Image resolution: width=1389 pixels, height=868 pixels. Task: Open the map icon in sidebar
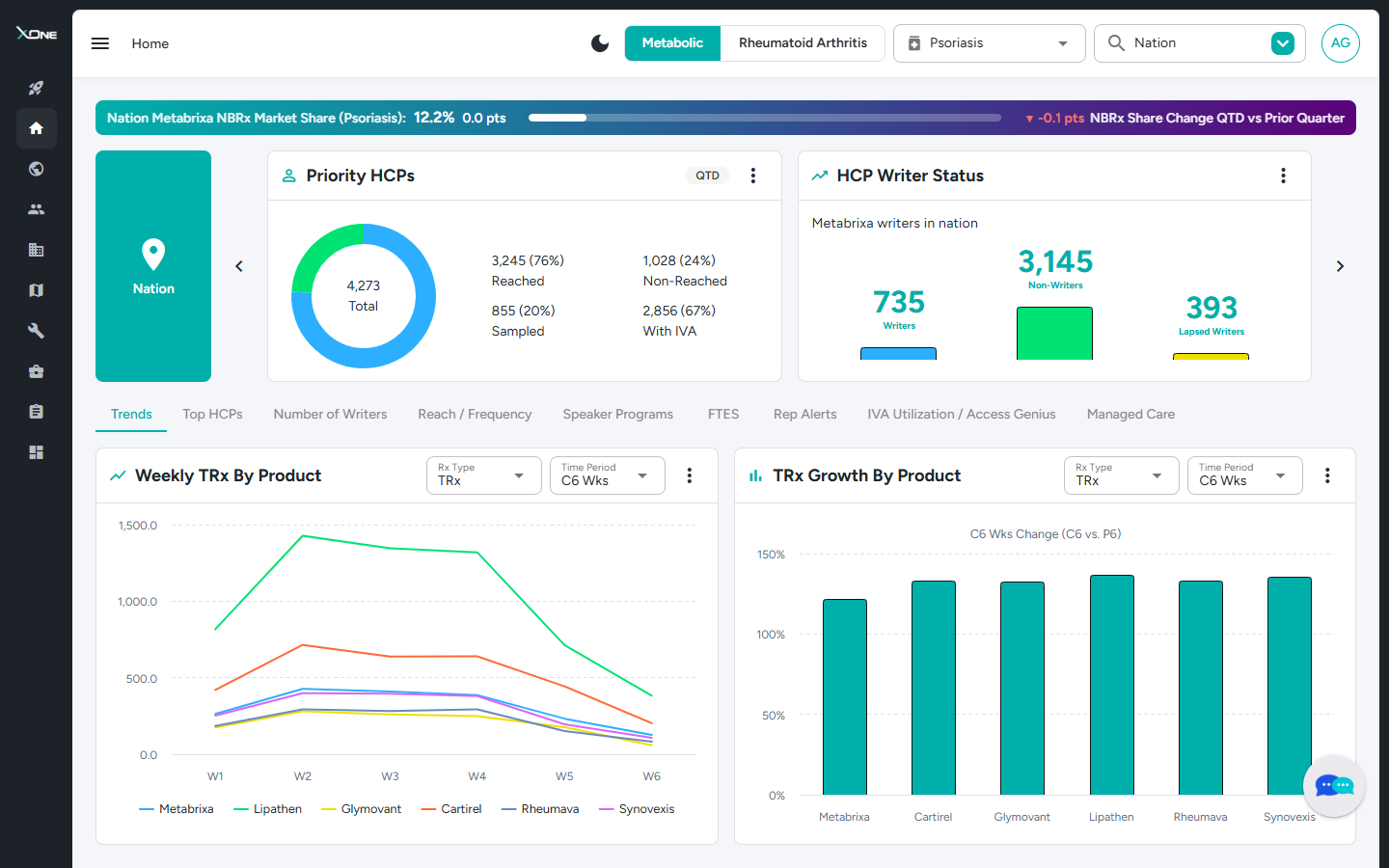point(36,290)
